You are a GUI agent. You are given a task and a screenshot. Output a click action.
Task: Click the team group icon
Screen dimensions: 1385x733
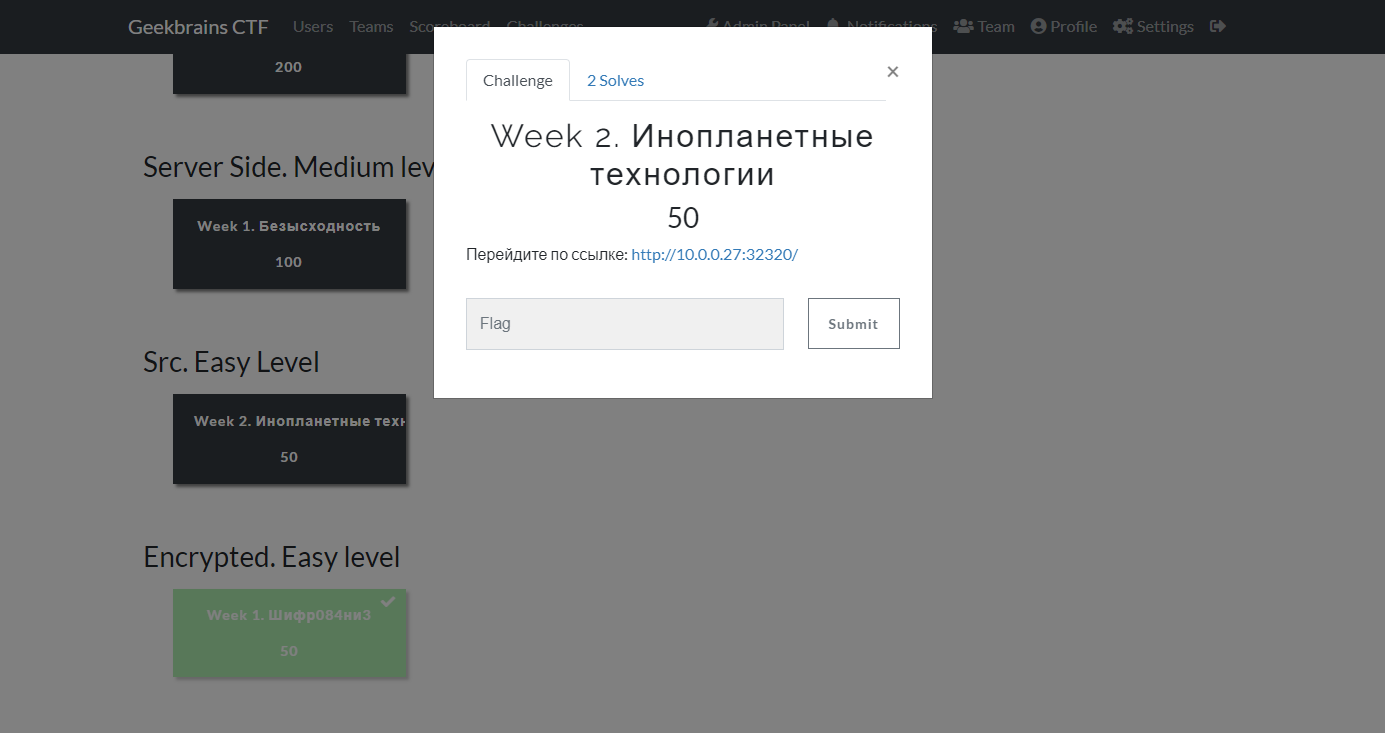point(963,27)
